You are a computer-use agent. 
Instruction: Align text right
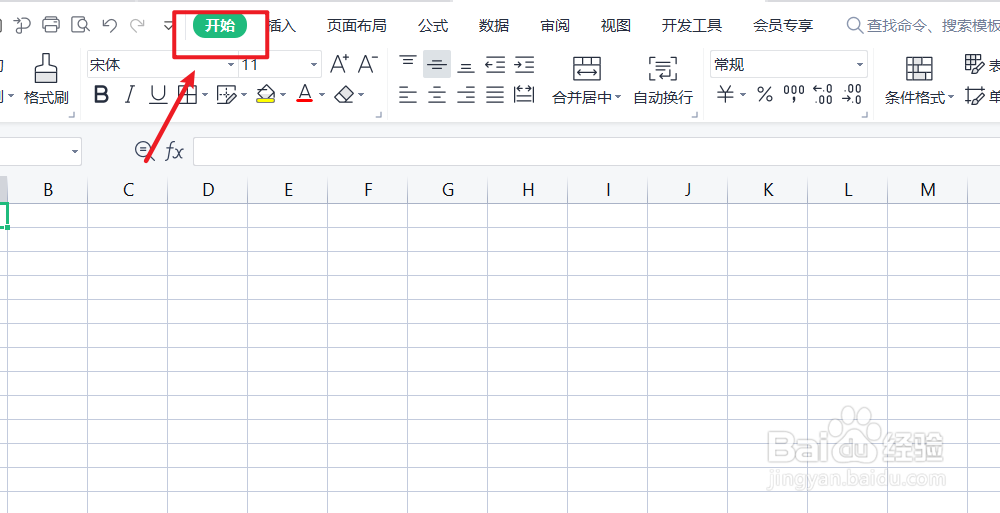coord(466,95)
